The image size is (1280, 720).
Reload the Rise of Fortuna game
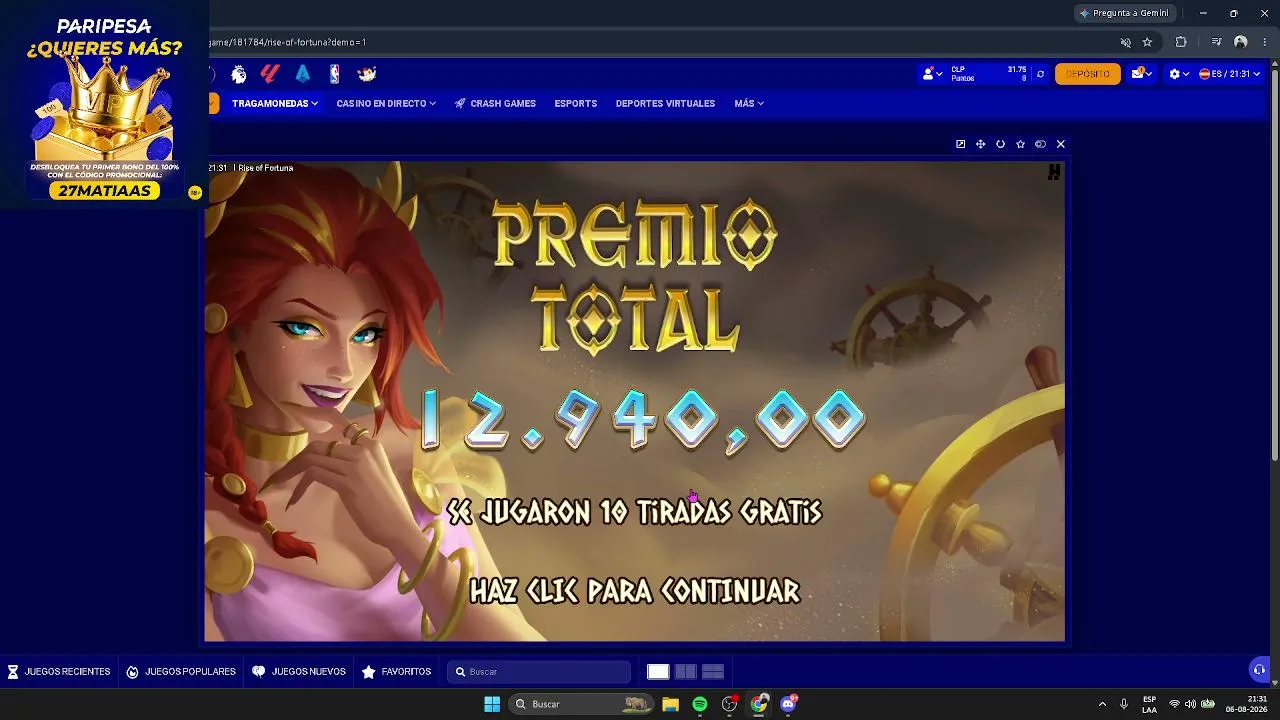[1000, 144]
